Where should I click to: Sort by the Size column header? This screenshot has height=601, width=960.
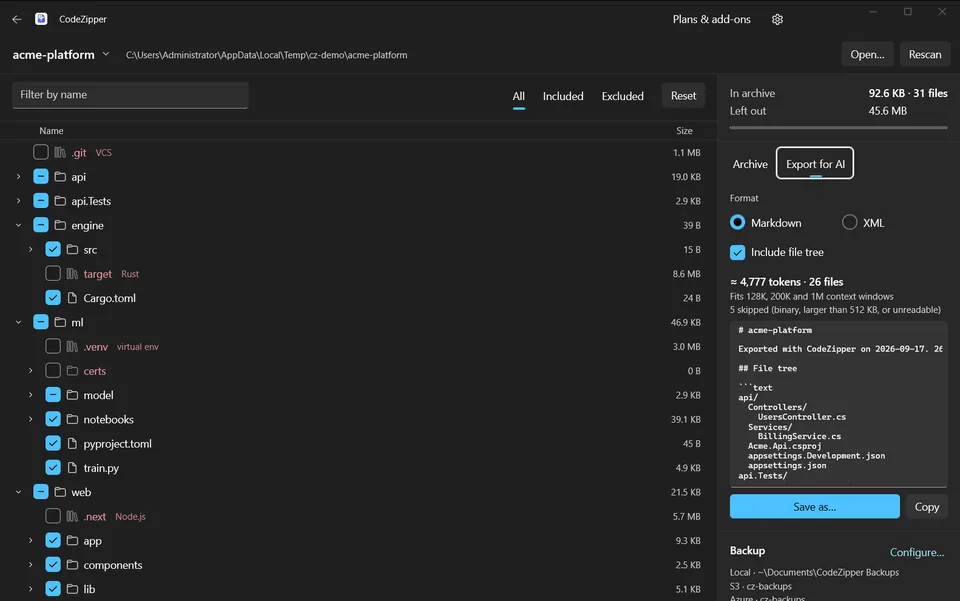coord(684,130)
